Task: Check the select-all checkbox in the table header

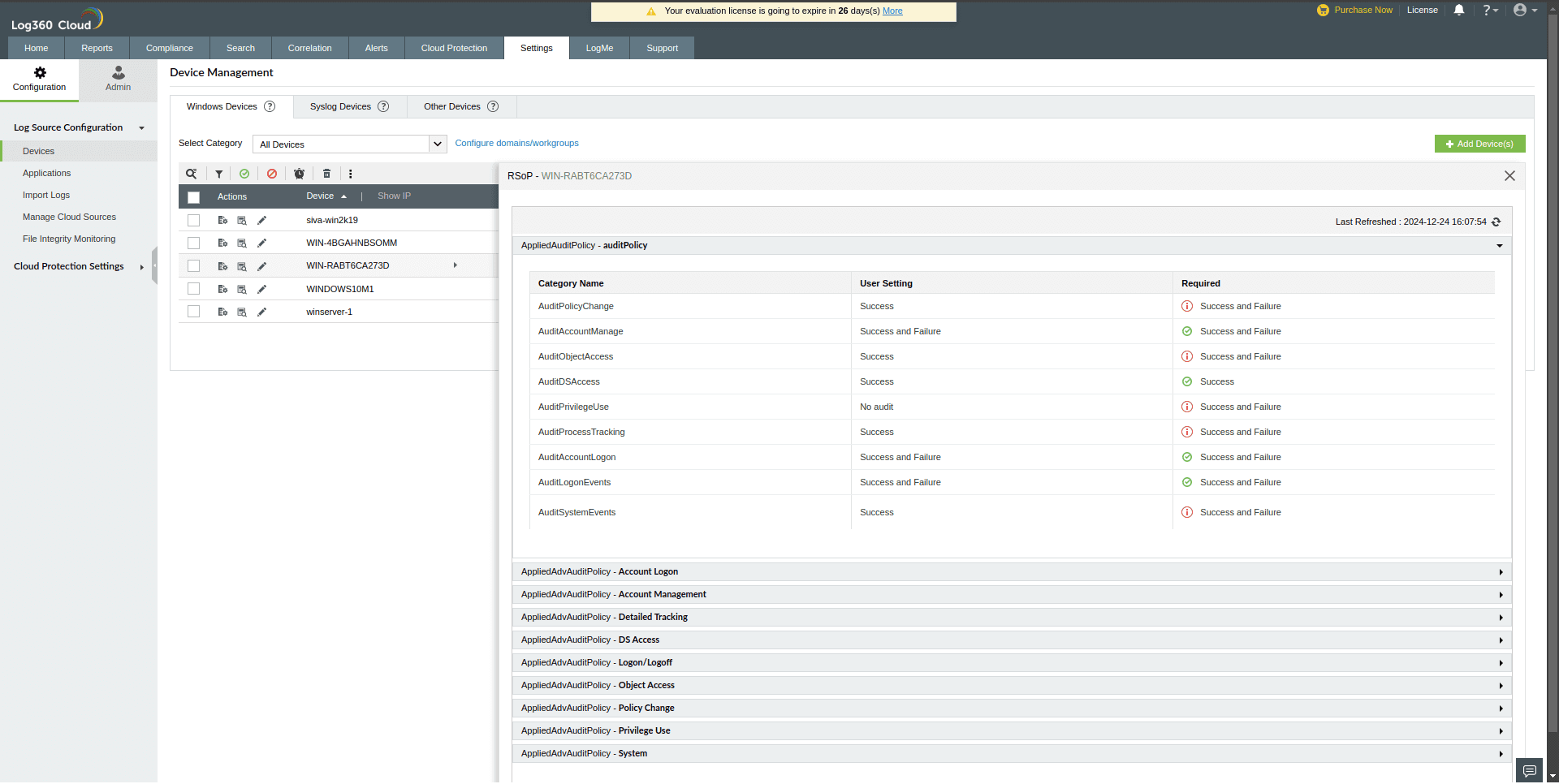Action: click(193, 197)
